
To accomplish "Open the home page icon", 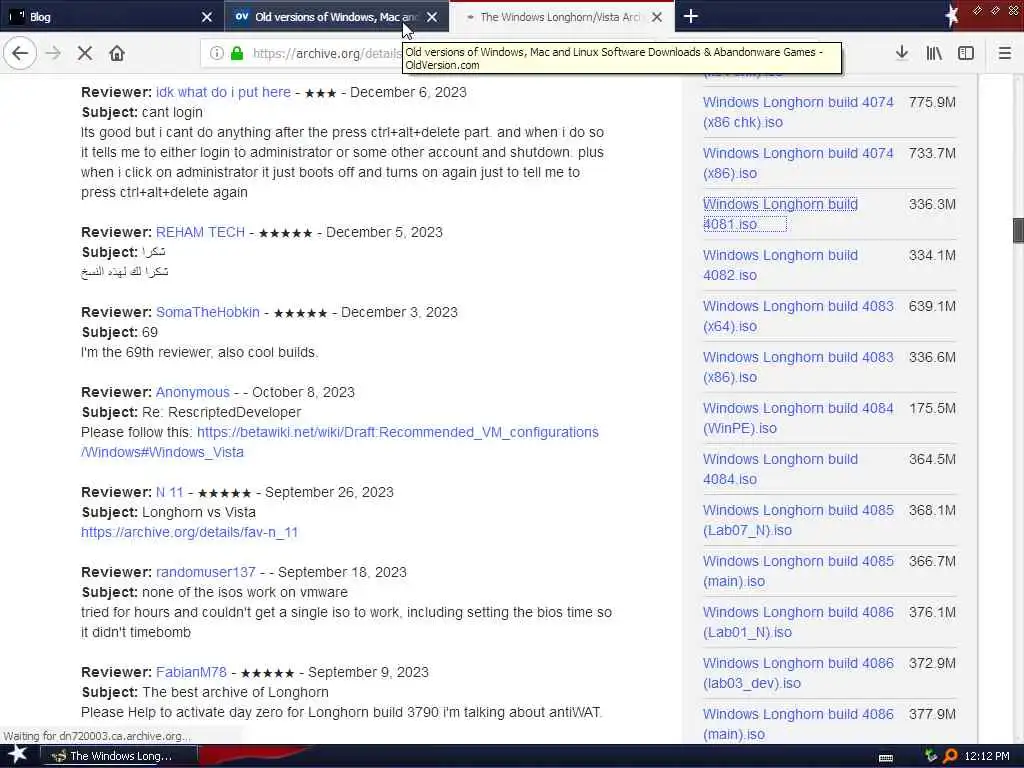I will coord(117,53).
